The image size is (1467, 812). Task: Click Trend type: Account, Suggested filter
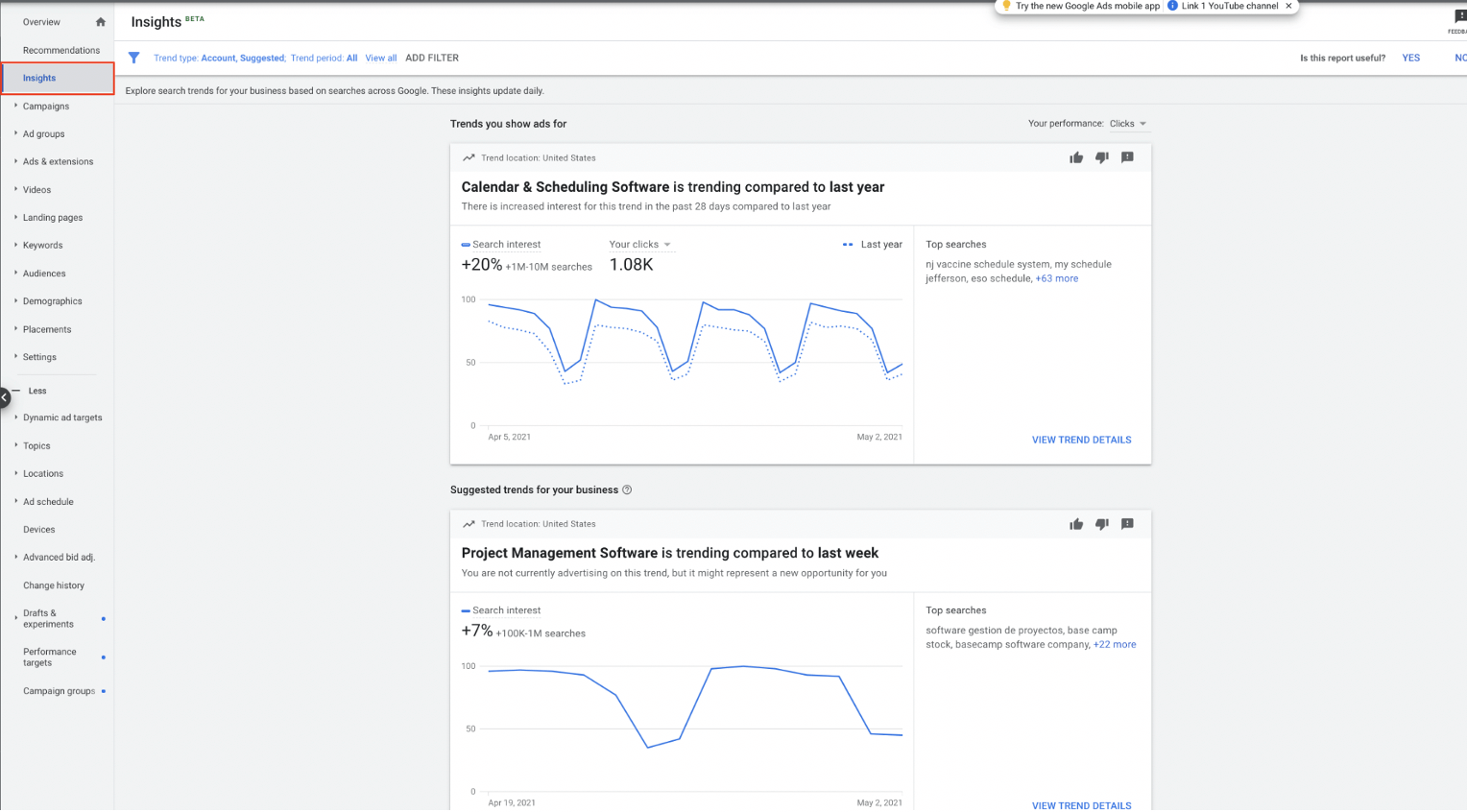(219, 58)
